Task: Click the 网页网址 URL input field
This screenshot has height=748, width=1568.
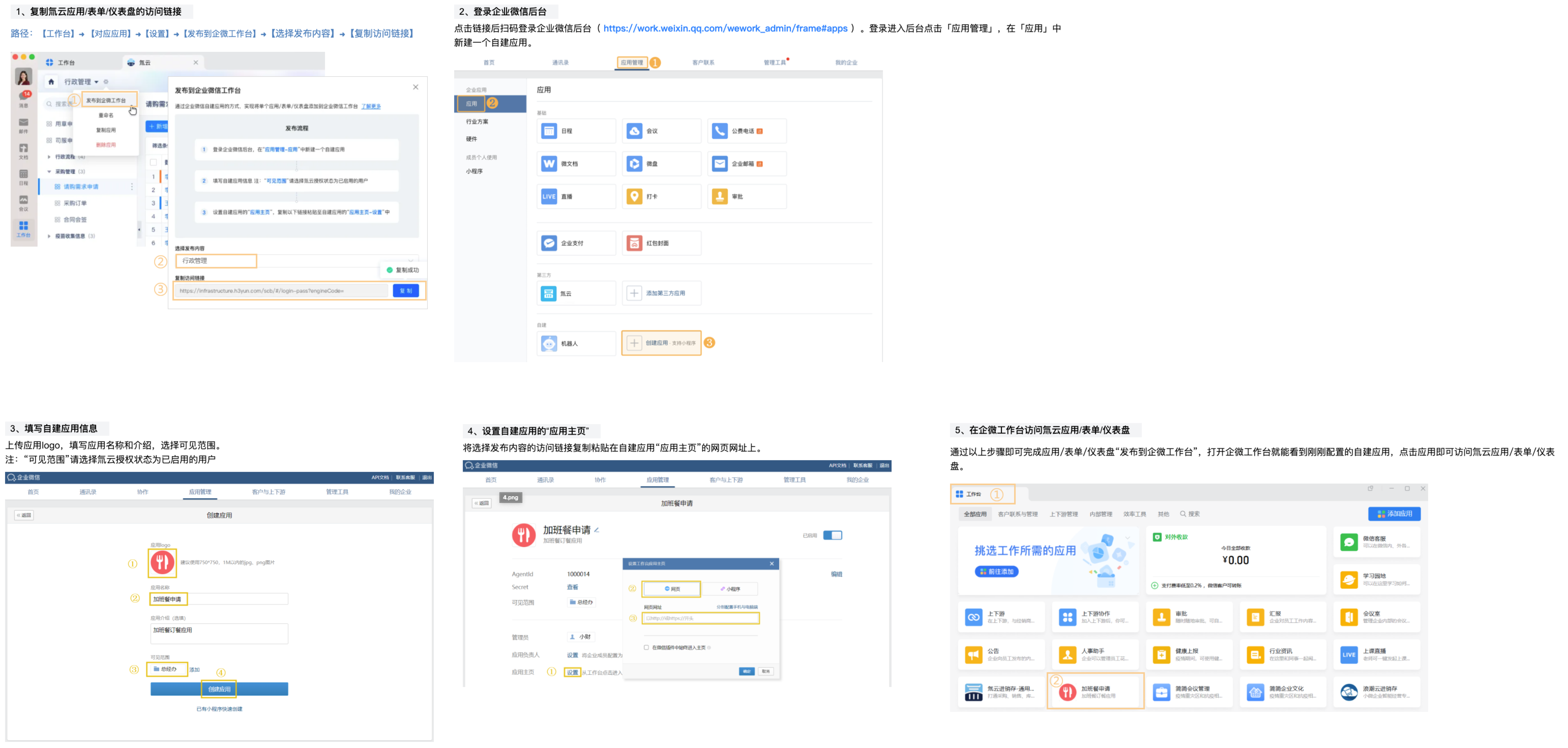Action: (701, 618)
